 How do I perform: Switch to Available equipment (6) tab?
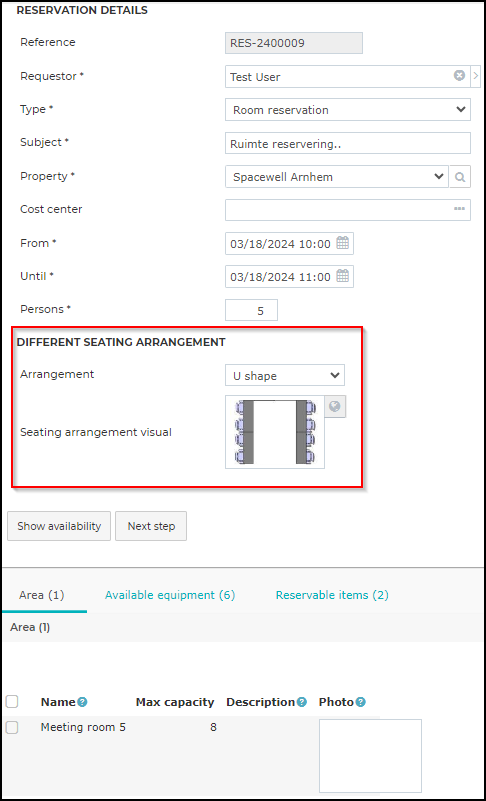click(x=170, y=595)
